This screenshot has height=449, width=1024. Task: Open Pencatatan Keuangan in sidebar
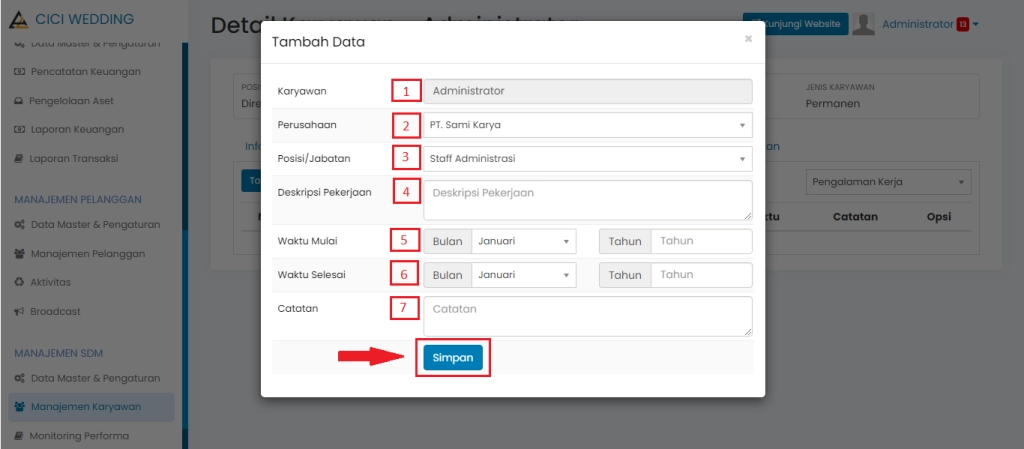pos(84,72)
